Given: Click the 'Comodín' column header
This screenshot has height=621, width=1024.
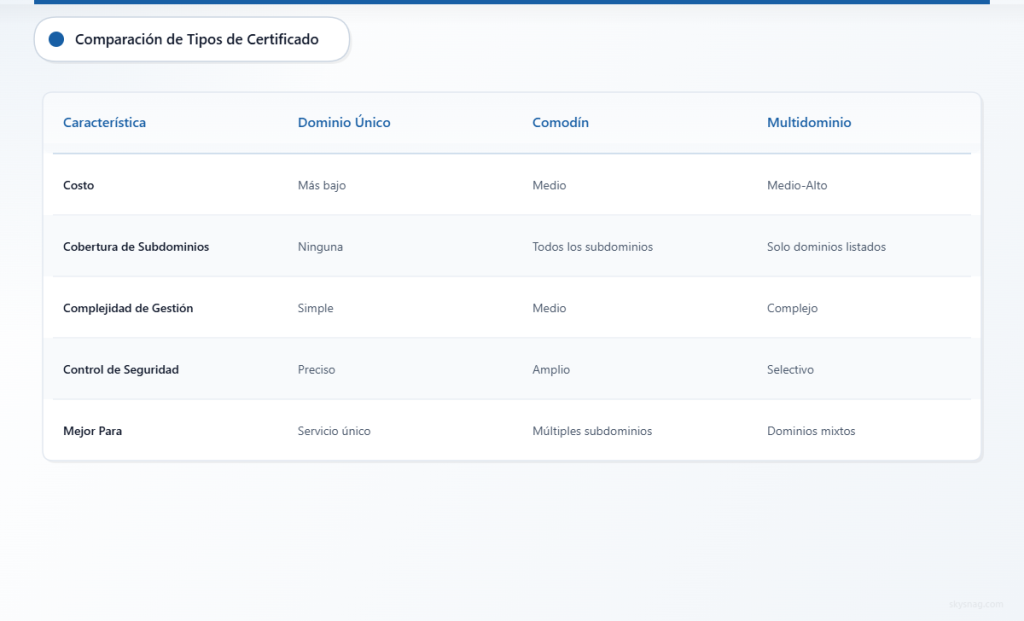Looking at the screenshot, I should click(560, 122).
